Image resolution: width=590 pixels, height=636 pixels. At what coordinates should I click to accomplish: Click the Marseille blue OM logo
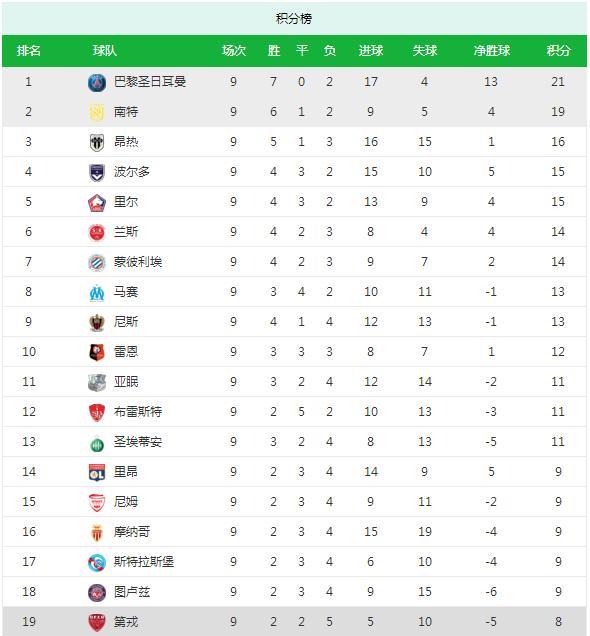[x=97, y=292]
